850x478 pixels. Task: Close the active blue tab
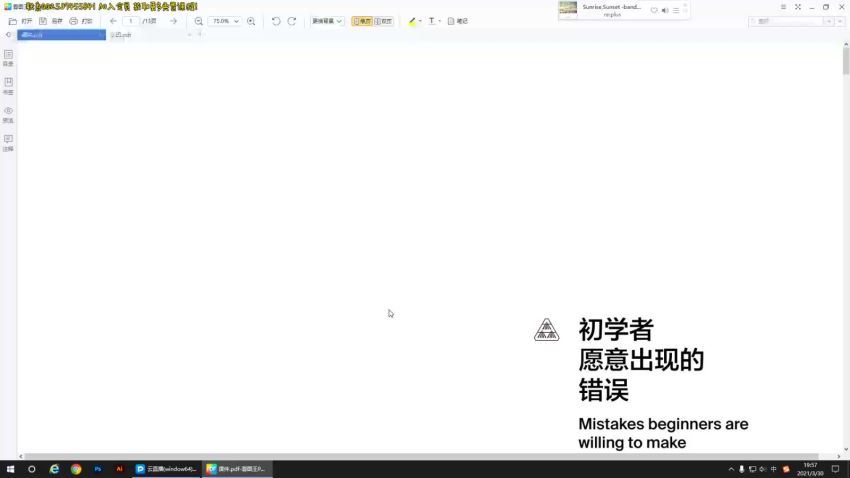(x=101, y=35)
